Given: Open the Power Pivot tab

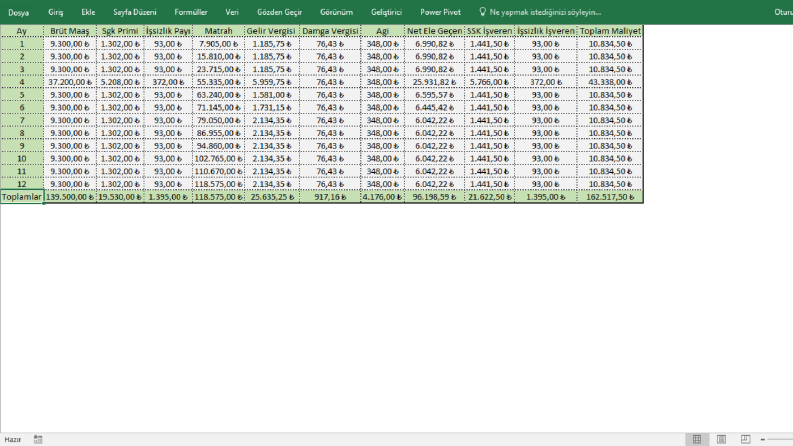Looking at the screenshot, I should [x=440, y=12].
